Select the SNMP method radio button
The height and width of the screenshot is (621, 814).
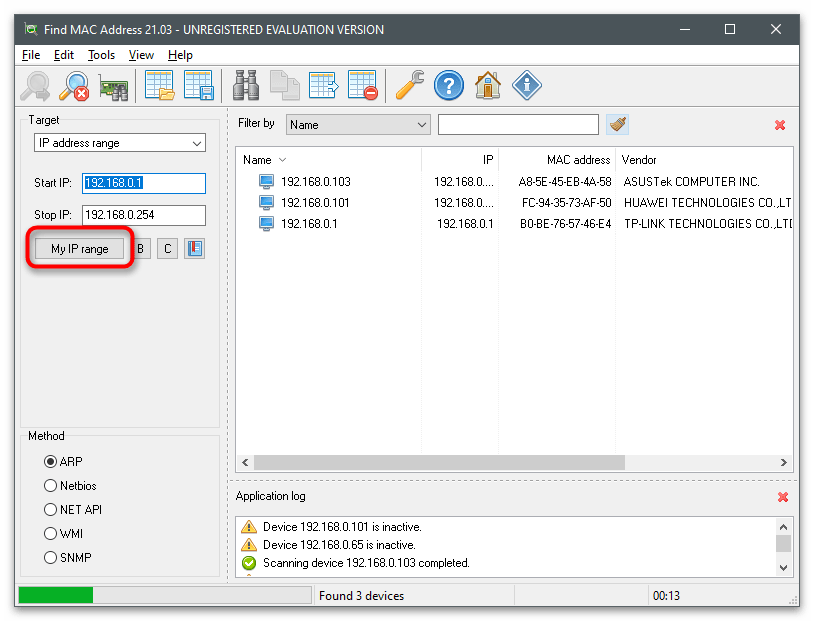[x=50, y=557]
